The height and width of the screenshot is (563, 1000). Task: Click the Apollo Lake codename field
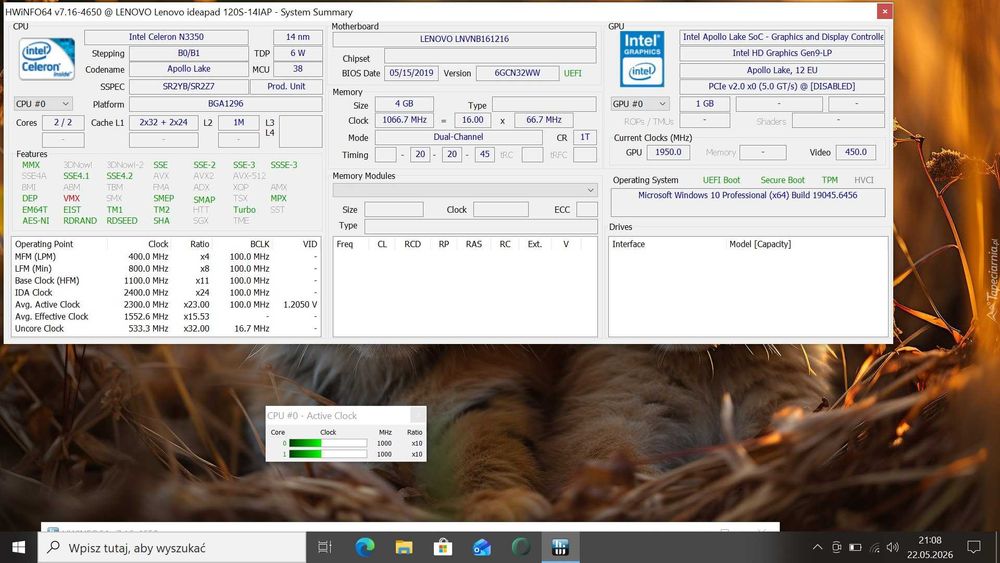point(189,69)
